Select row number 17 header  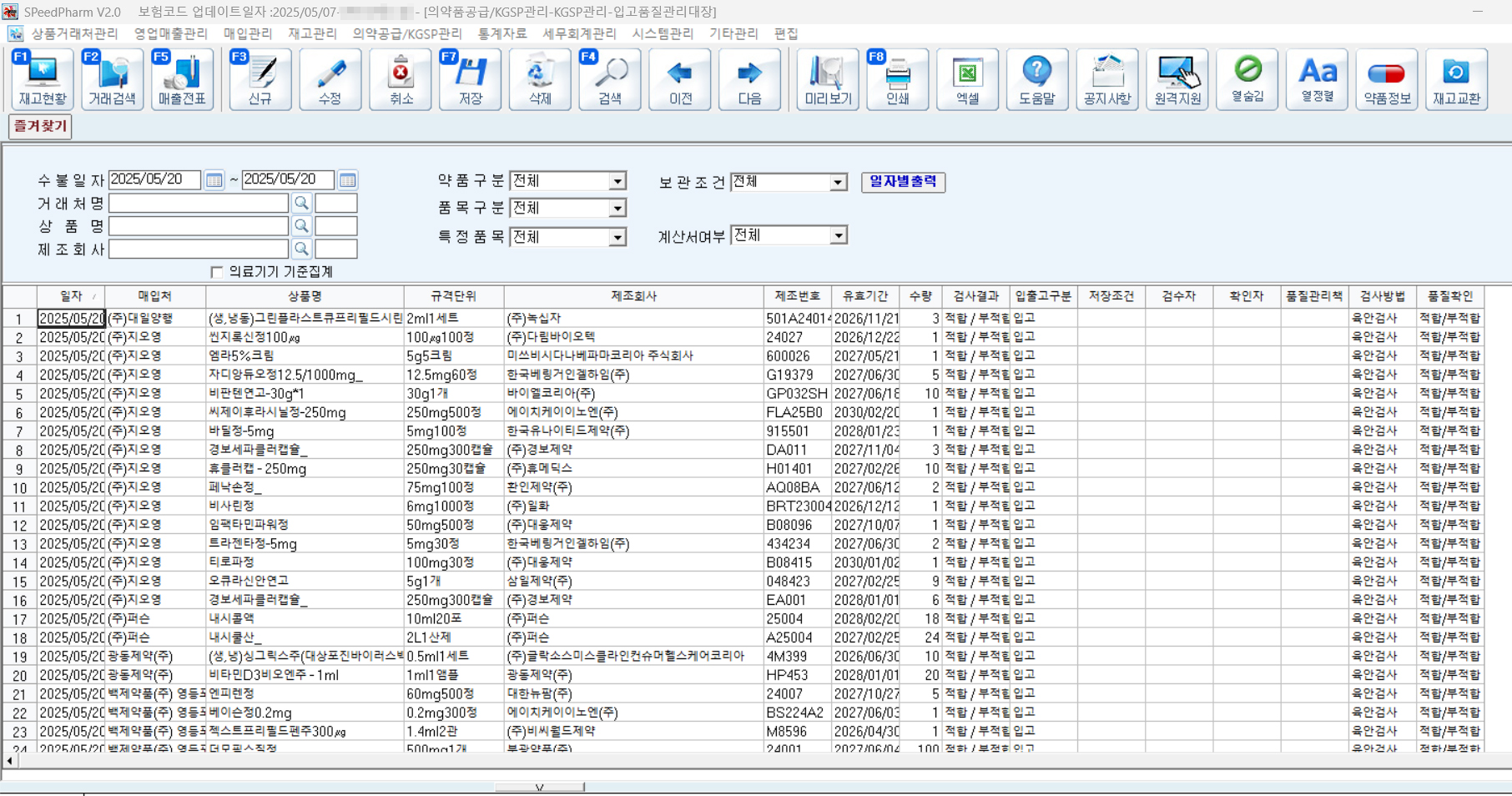point(19,619)
